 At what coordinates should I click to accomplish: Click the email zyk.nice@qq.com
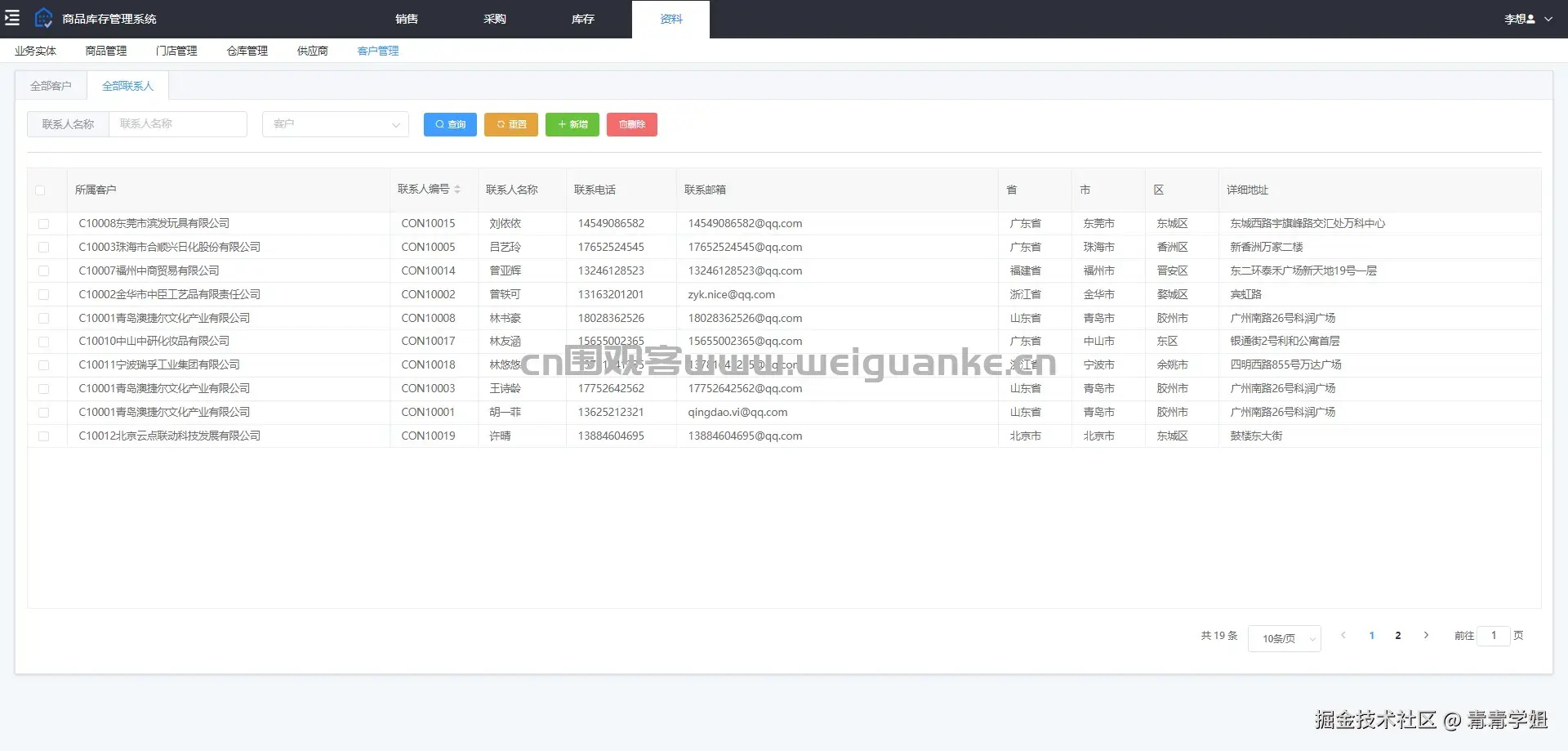[x=732, y=294]
